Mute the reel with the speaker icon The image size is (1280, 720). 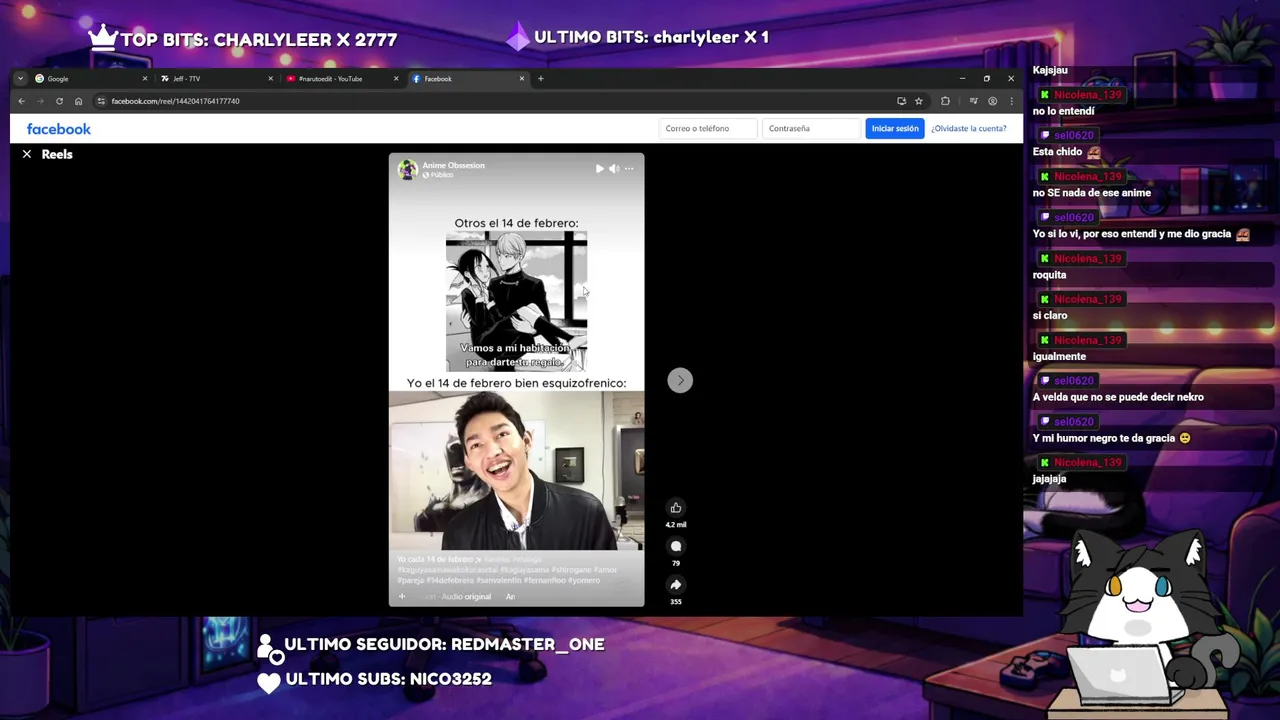click(x=614, y=169)
